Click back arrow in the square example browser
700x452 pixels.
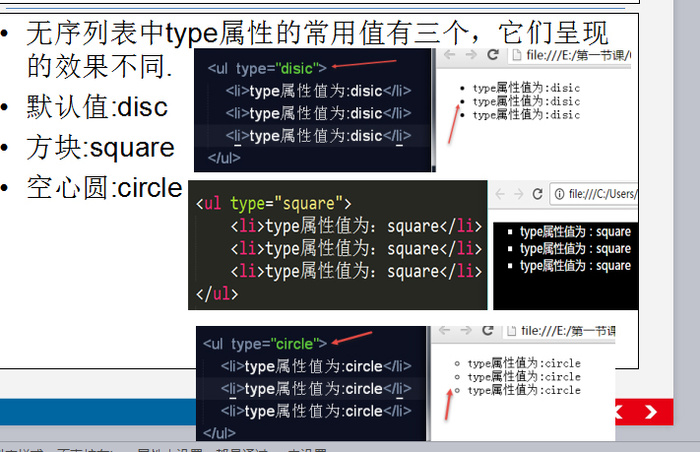point(499,194)
